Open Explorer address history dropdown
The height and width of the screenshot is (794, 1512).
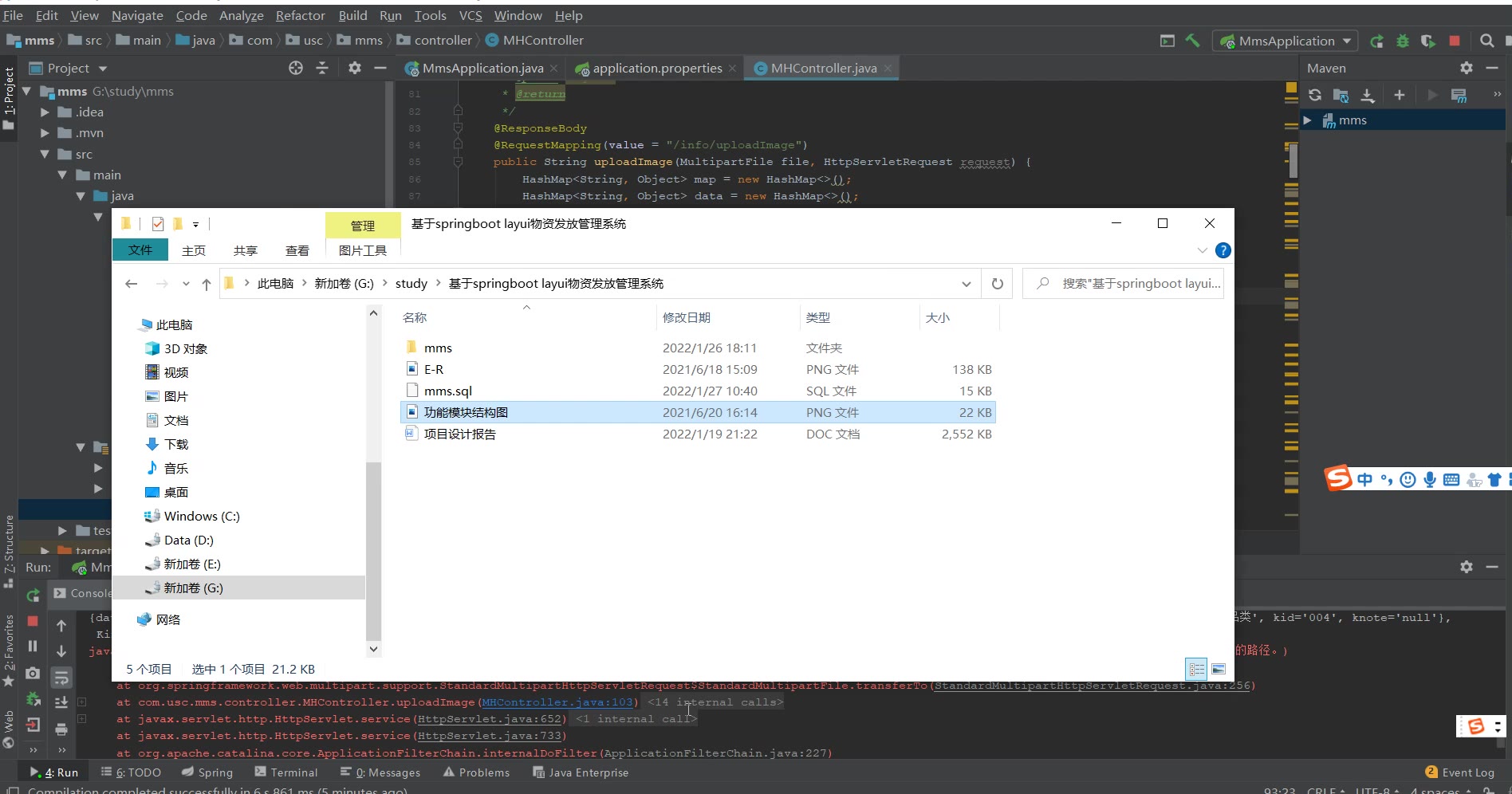point(966,284)
